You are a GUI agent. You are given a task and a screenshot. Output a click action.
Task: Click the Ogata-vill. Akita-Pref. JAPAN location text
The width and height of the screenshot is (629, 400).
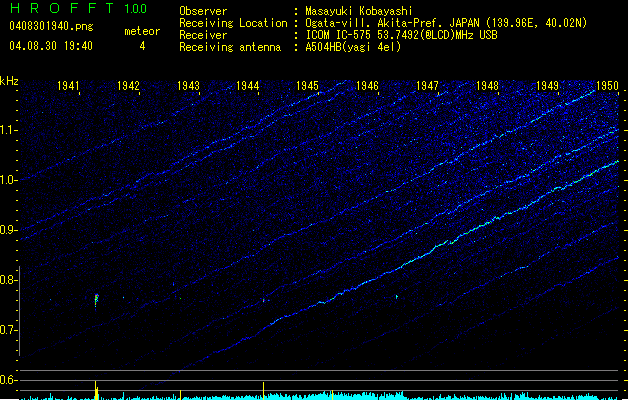tap(392, 23)
